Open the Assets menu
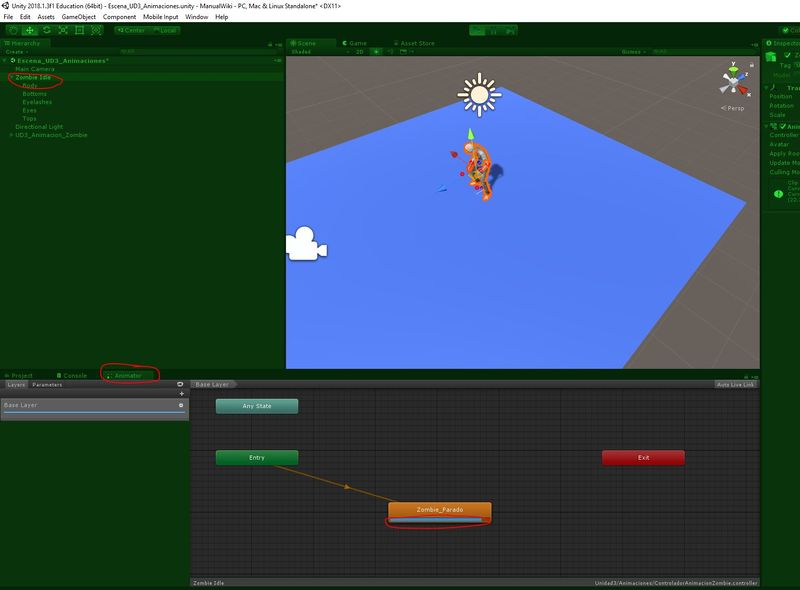Image resolution: width=800 pixels, height=590 pixels. pos(46,17)
